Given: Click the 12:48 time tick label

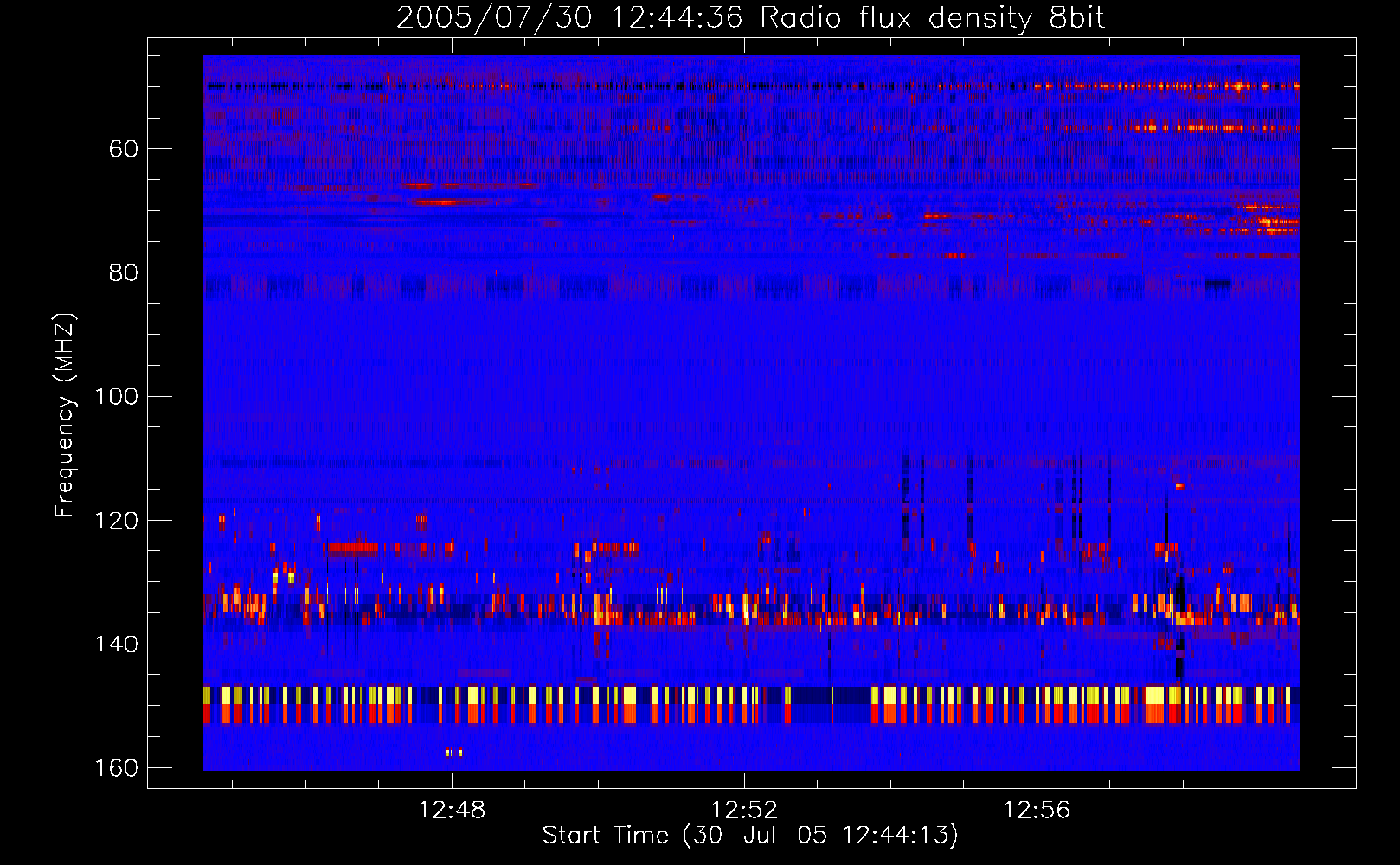Looking at the screenshot, I should coord(452,811).
